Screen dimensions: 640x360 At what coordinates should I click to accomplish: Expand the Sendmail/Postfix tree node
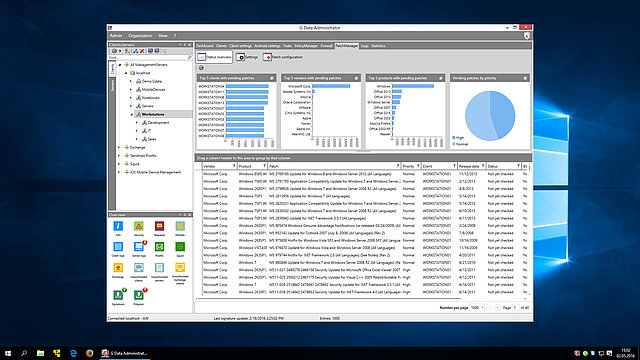point(119,156)
